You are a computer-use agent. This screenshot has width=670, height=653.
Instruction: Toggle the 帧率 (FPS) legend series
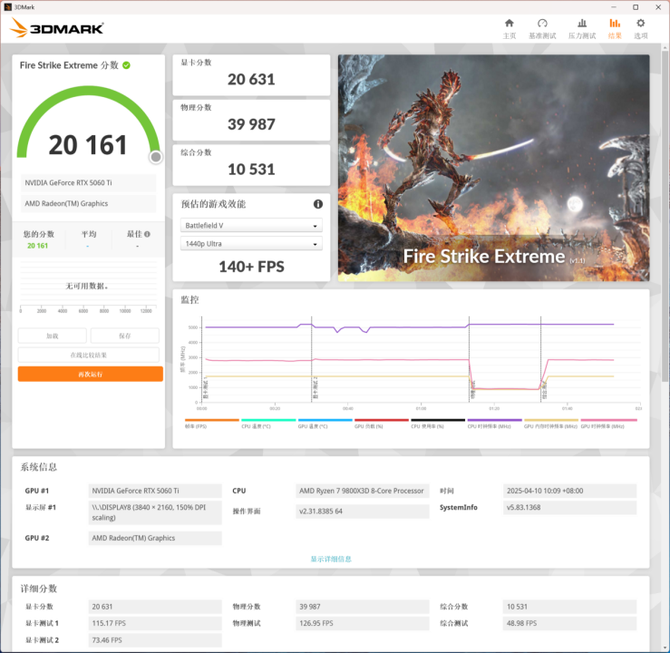point(212,424)
